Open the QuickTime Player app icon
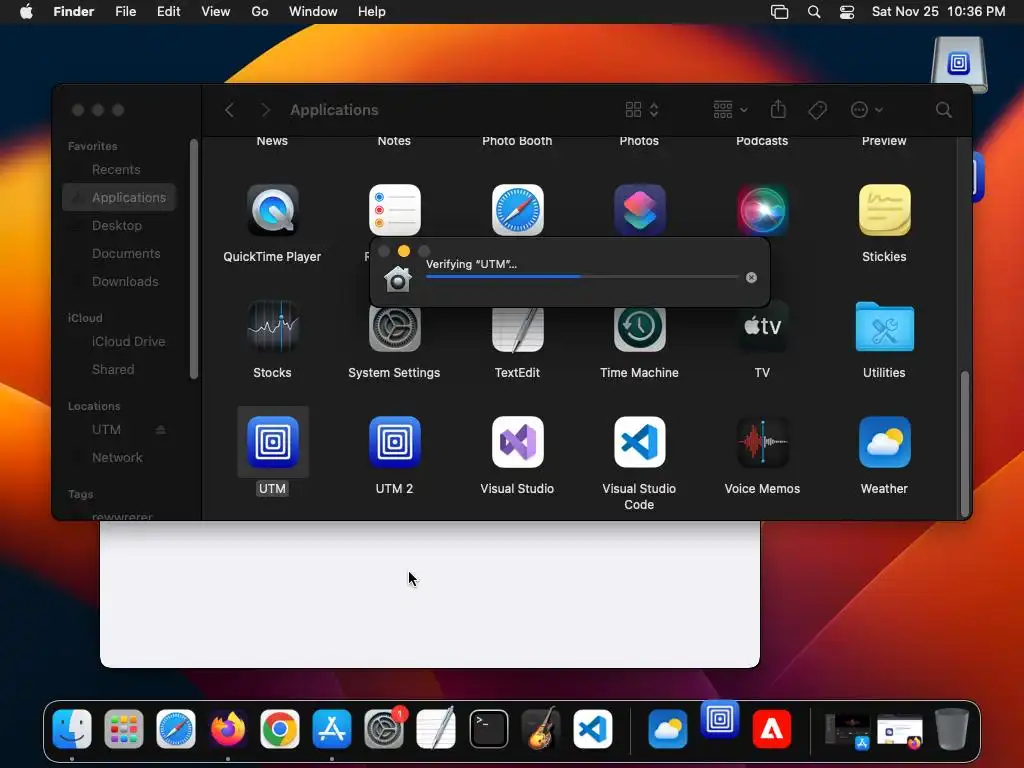1024x768 pixels. coord(272,210)
